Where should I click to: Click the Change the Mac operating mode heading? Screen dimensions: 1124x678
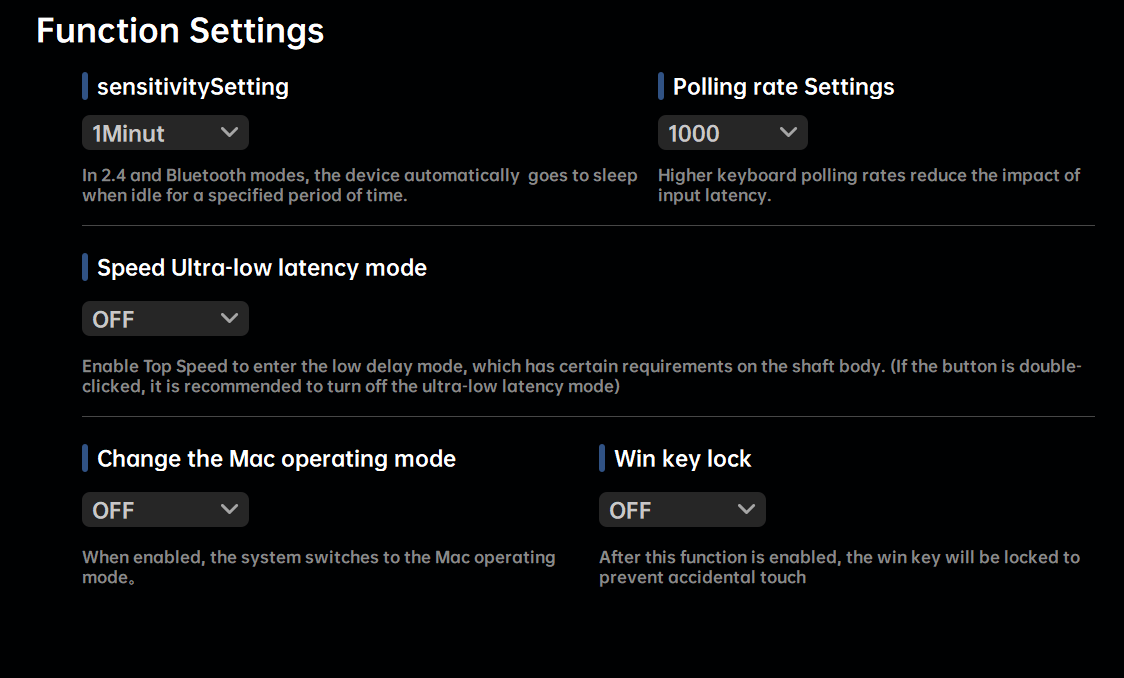(276, 459)
